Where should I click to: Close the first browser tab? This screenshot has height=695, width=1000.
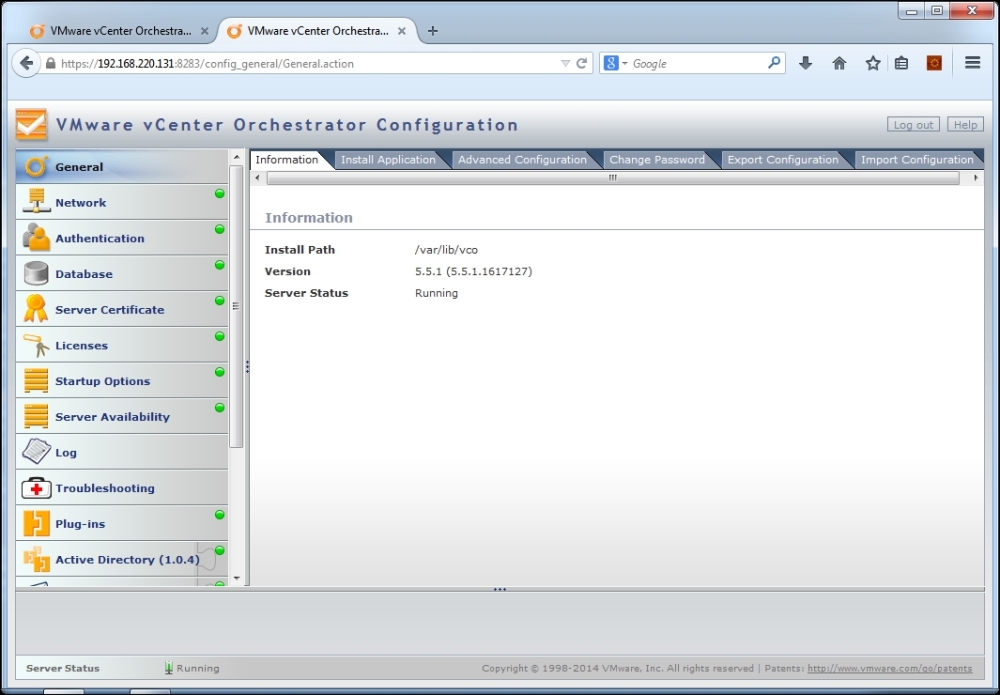pyautogui.click(x=204, y=31)
